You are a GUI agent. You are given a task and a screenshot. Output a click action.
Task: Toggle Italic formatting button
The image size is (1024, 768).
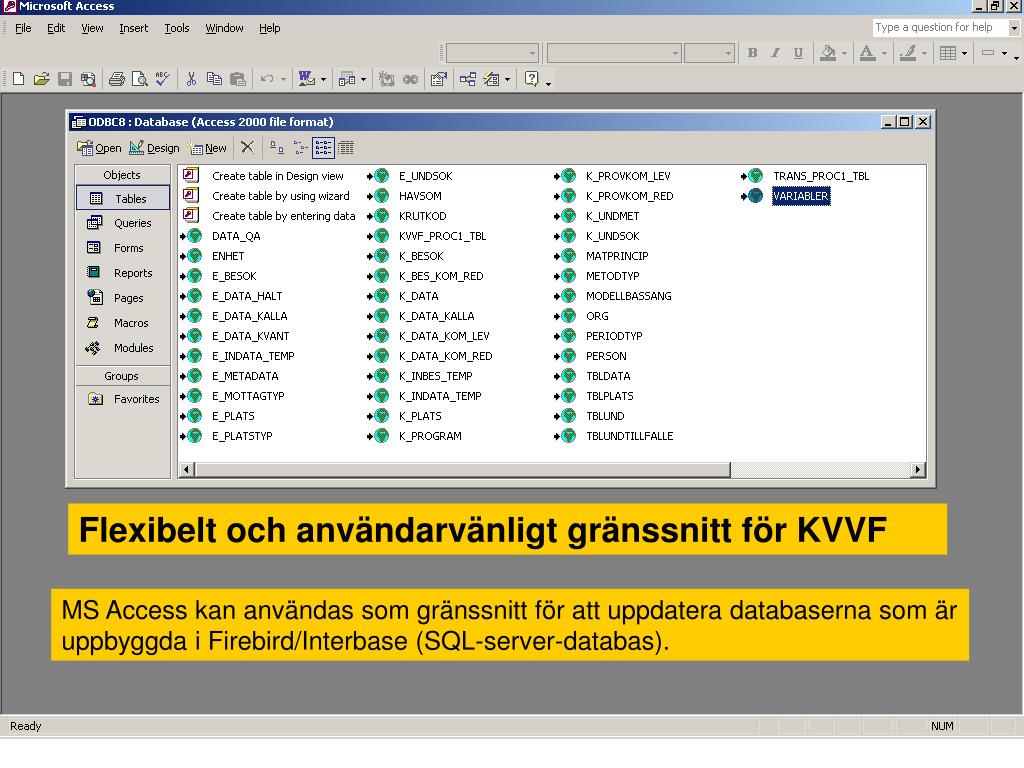tap(775, 53)
